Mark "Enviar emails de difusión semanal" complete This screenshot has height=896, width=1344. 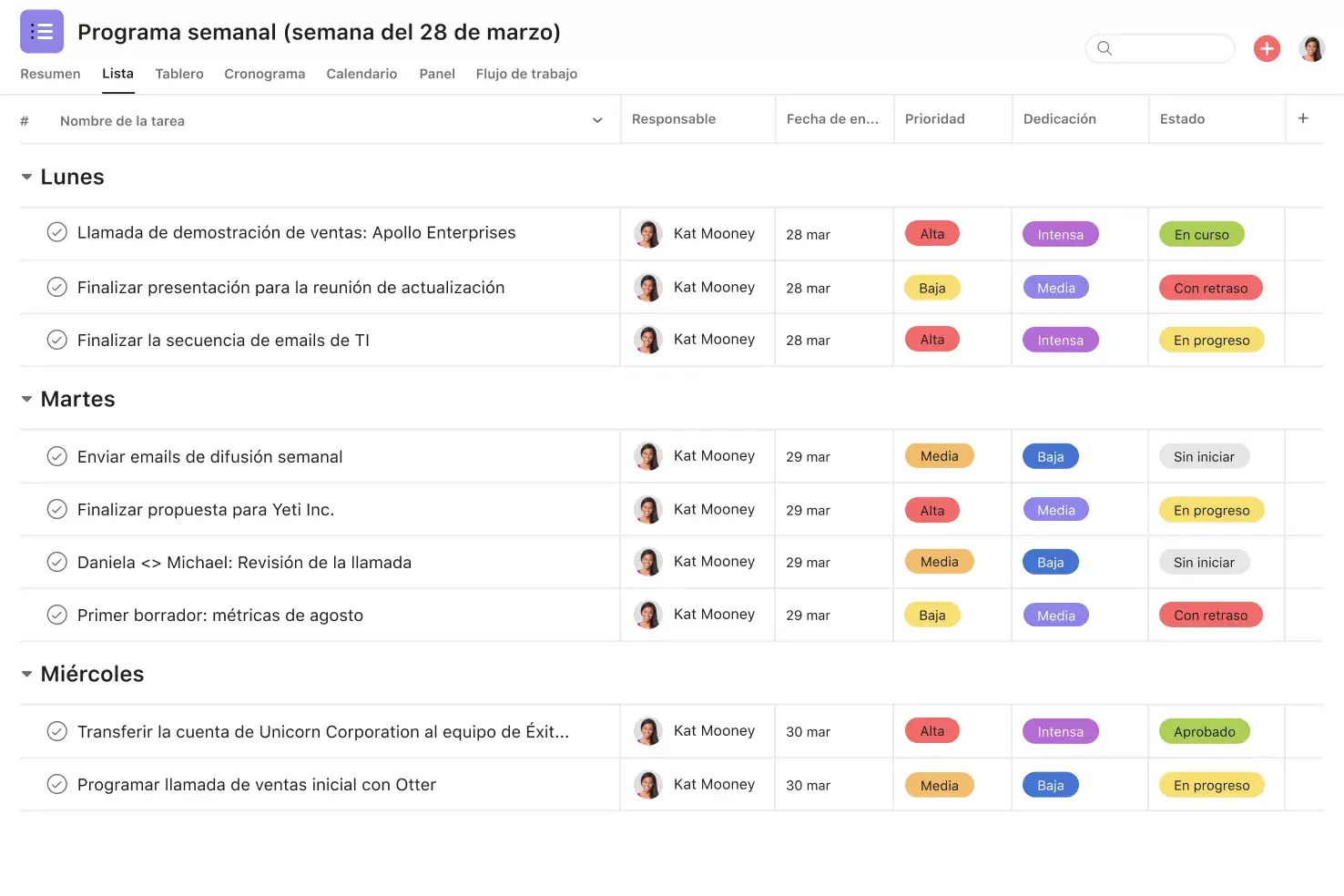point(56,455)
